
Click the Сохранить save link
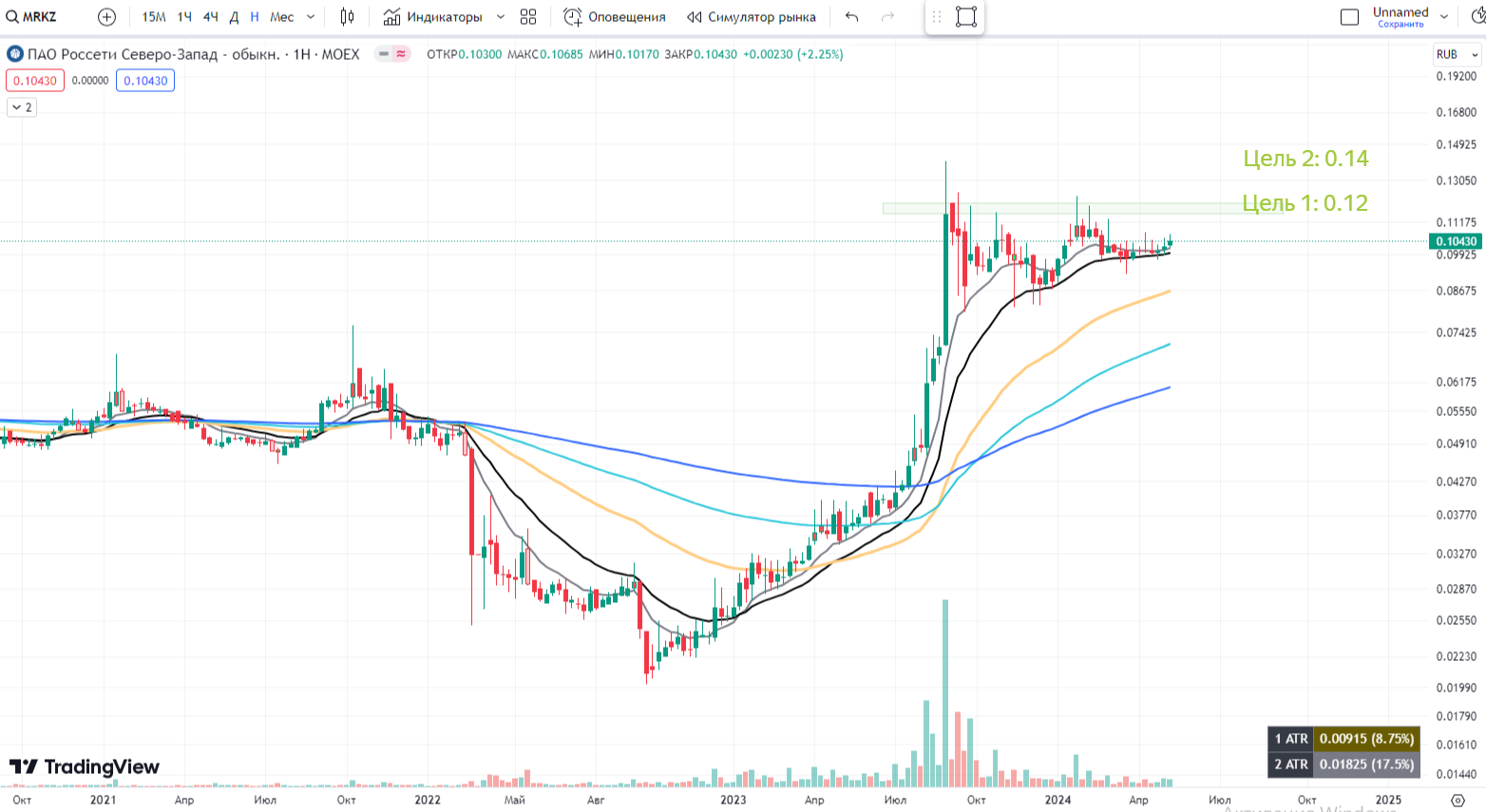point(1400,24)
